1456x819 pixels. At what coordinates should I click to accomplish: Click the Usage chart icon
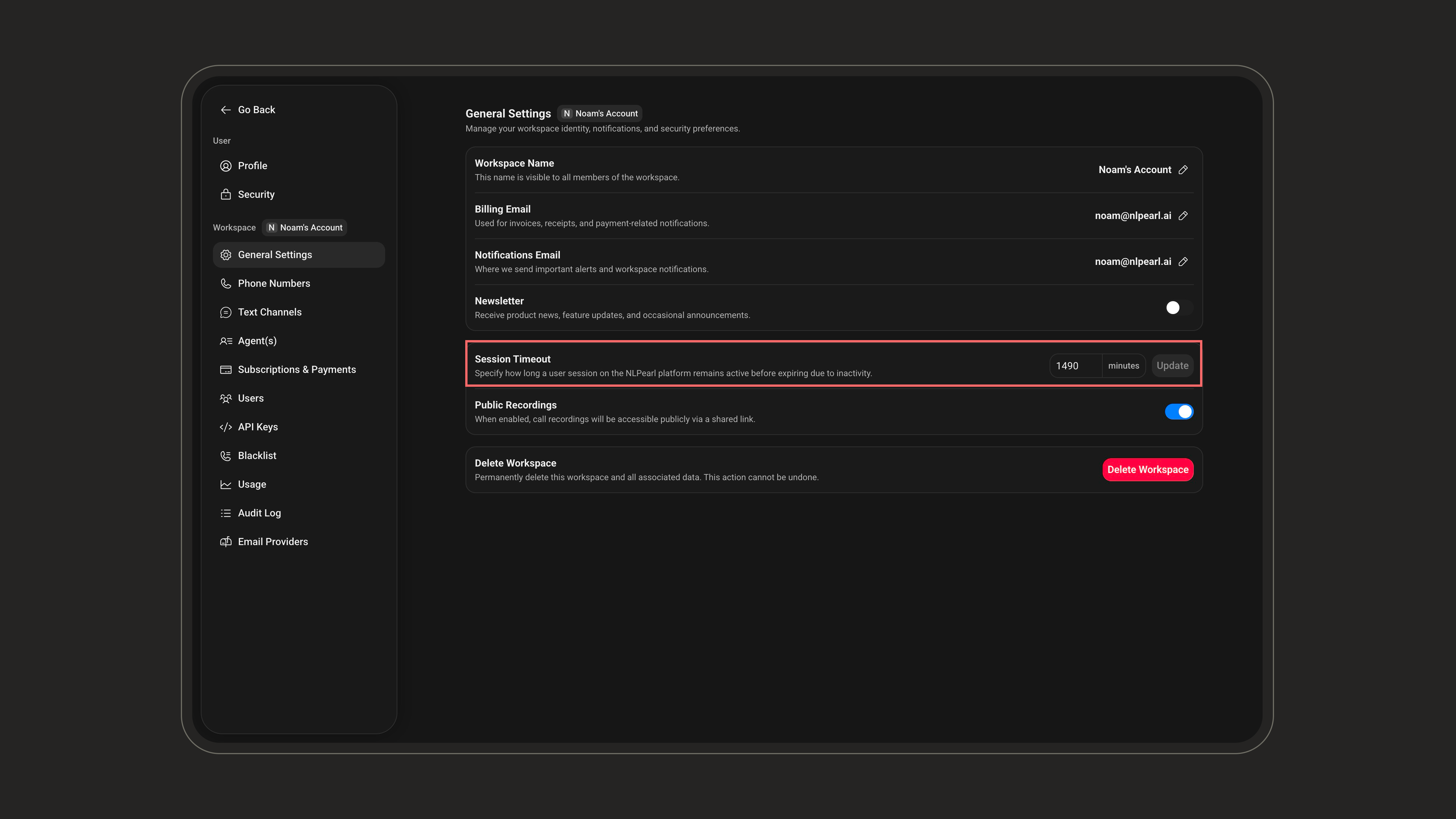click(226, 484)
